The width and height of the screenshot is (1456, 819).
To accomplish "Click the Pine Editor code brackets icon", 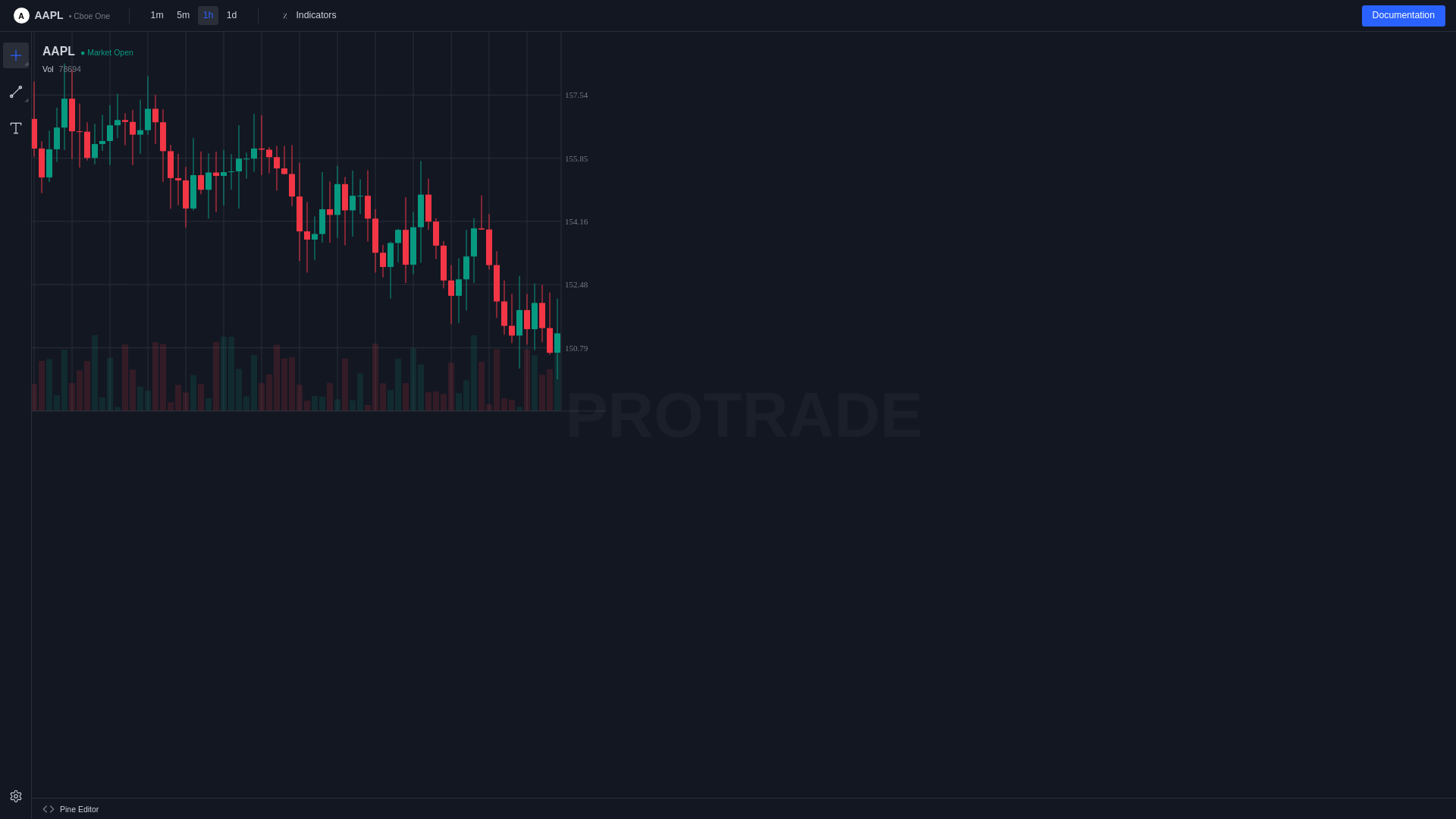I will pos(49,809).
